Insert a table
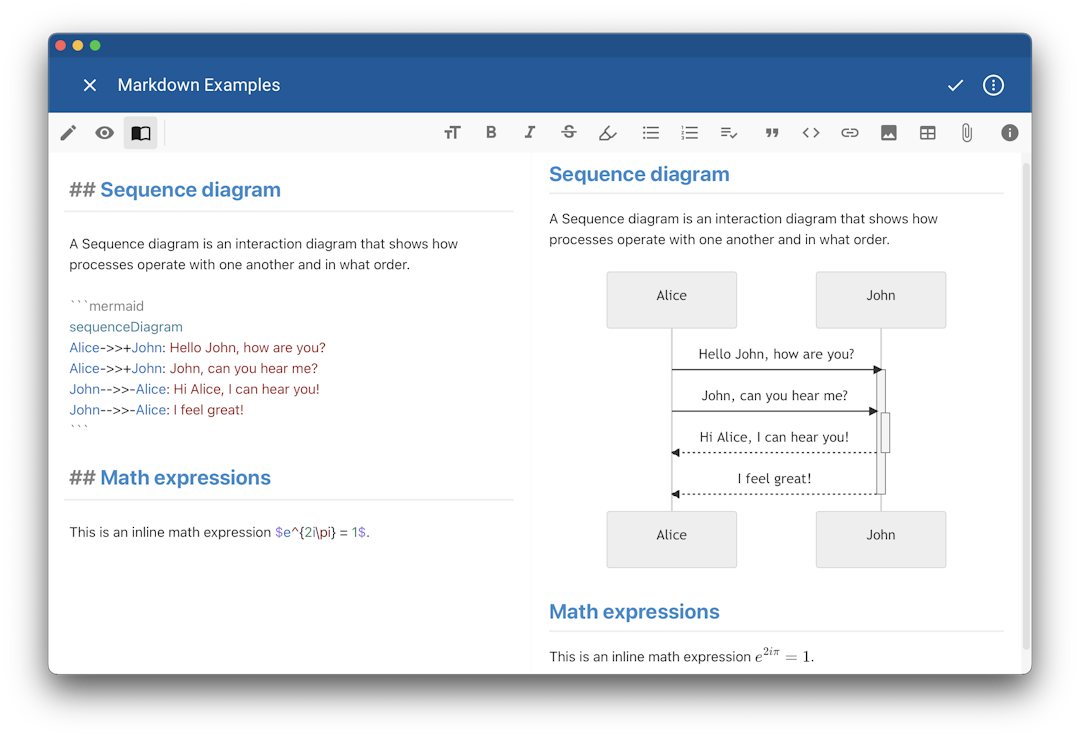1080x738 pixels. [927, 132]
